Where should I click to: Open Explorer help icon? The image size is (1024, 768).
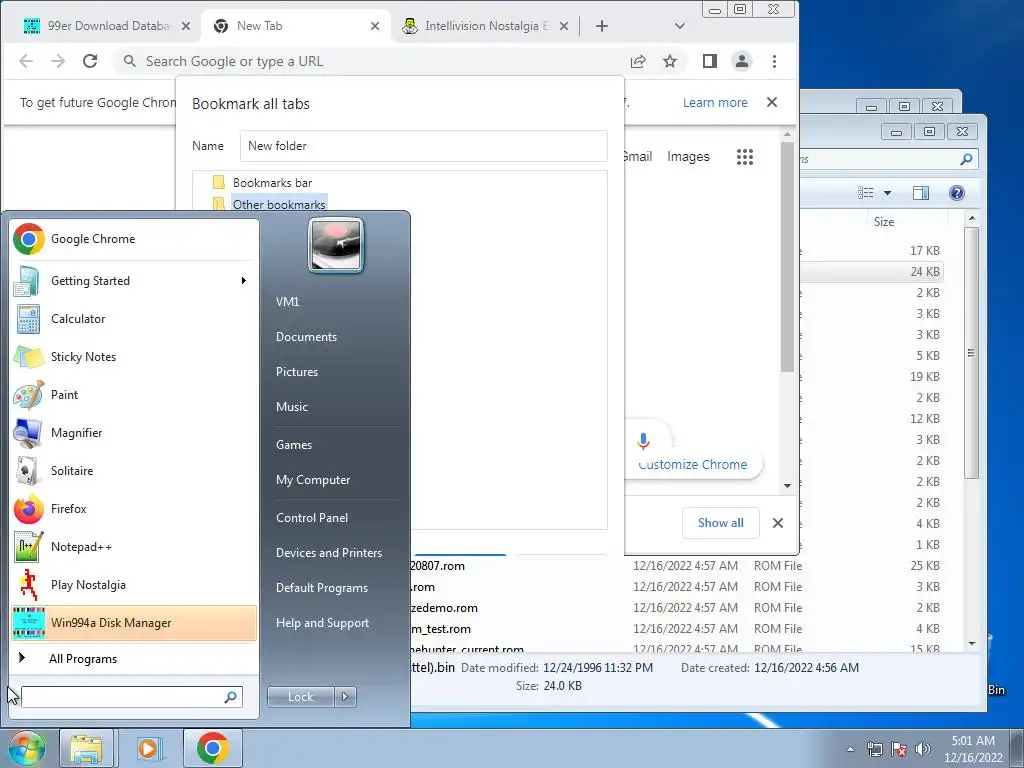(957, 193)
